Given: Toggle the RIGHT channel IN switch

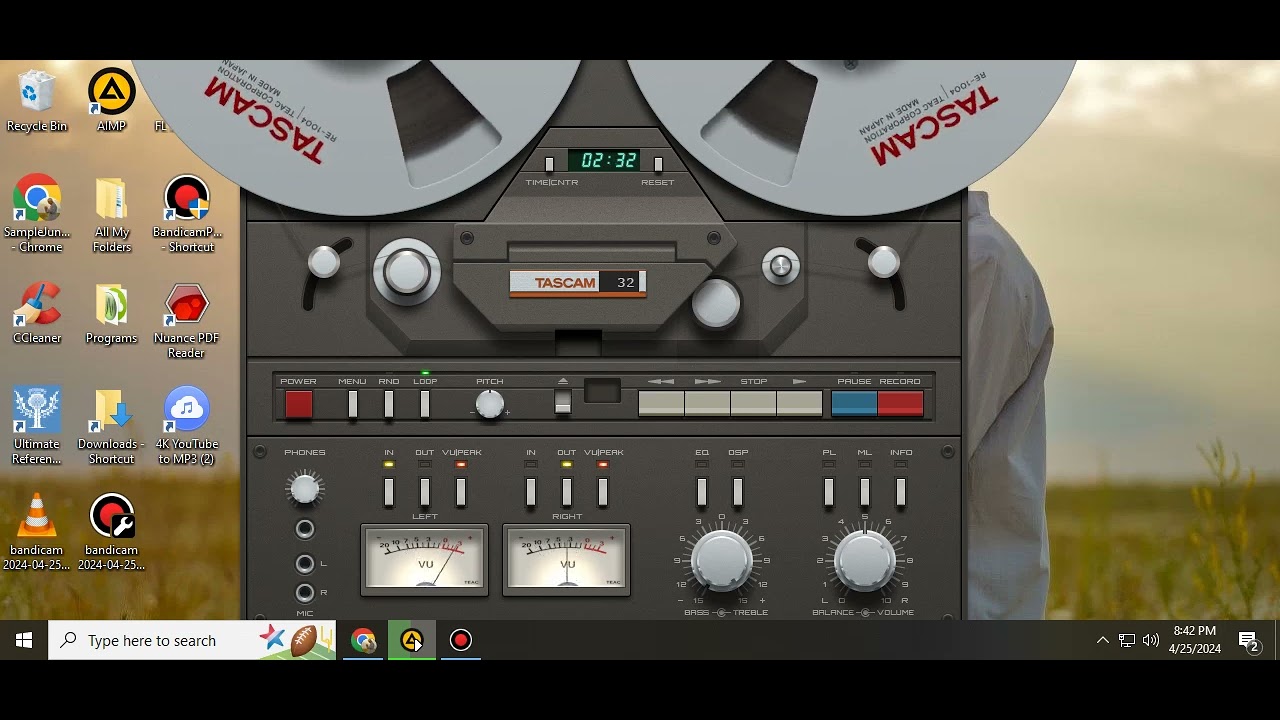Looking at the screenshot, I should pos(531,492).
